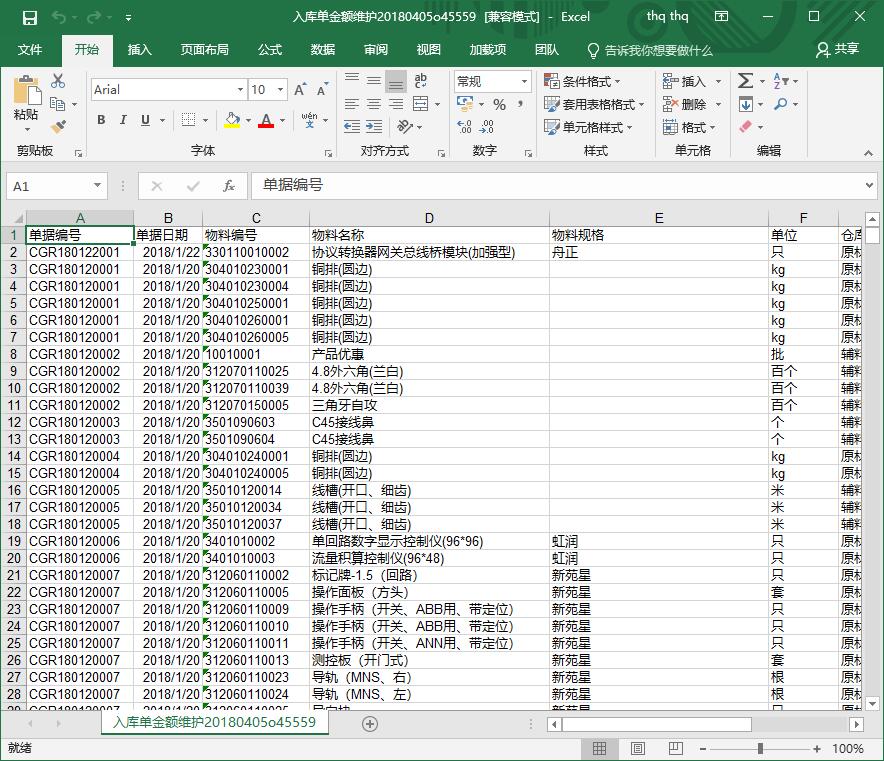Select the Format Painter brush
The height and width of the screenshot is (761, 884).
tap(58, 127)
